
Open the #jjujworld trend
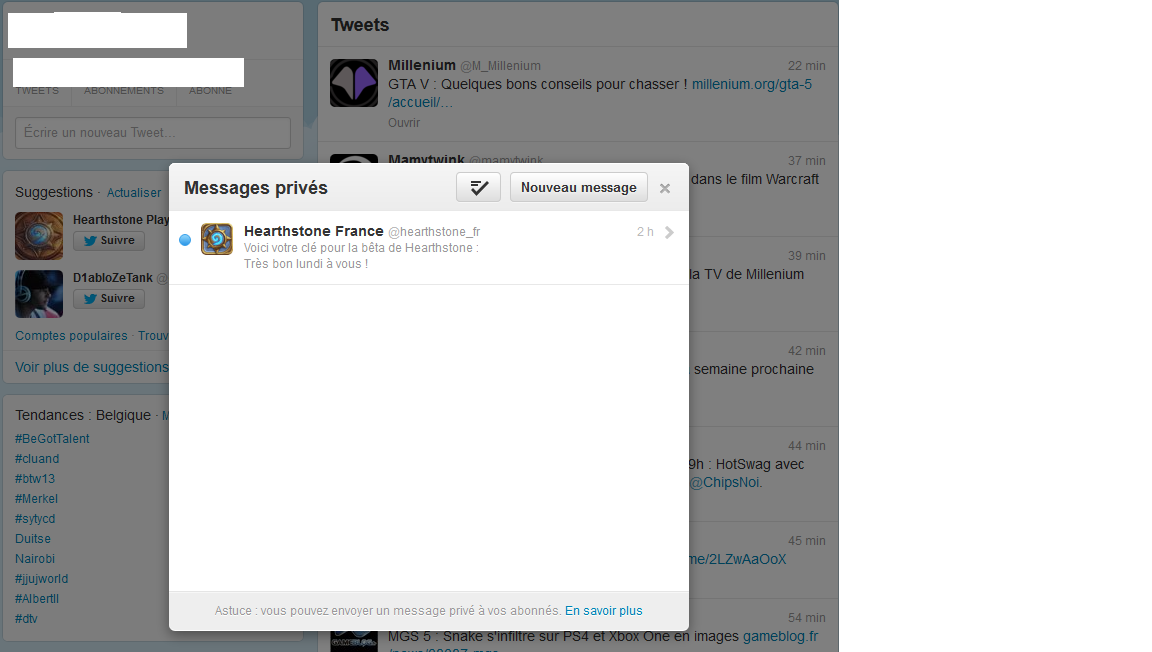tap(41, 578)
